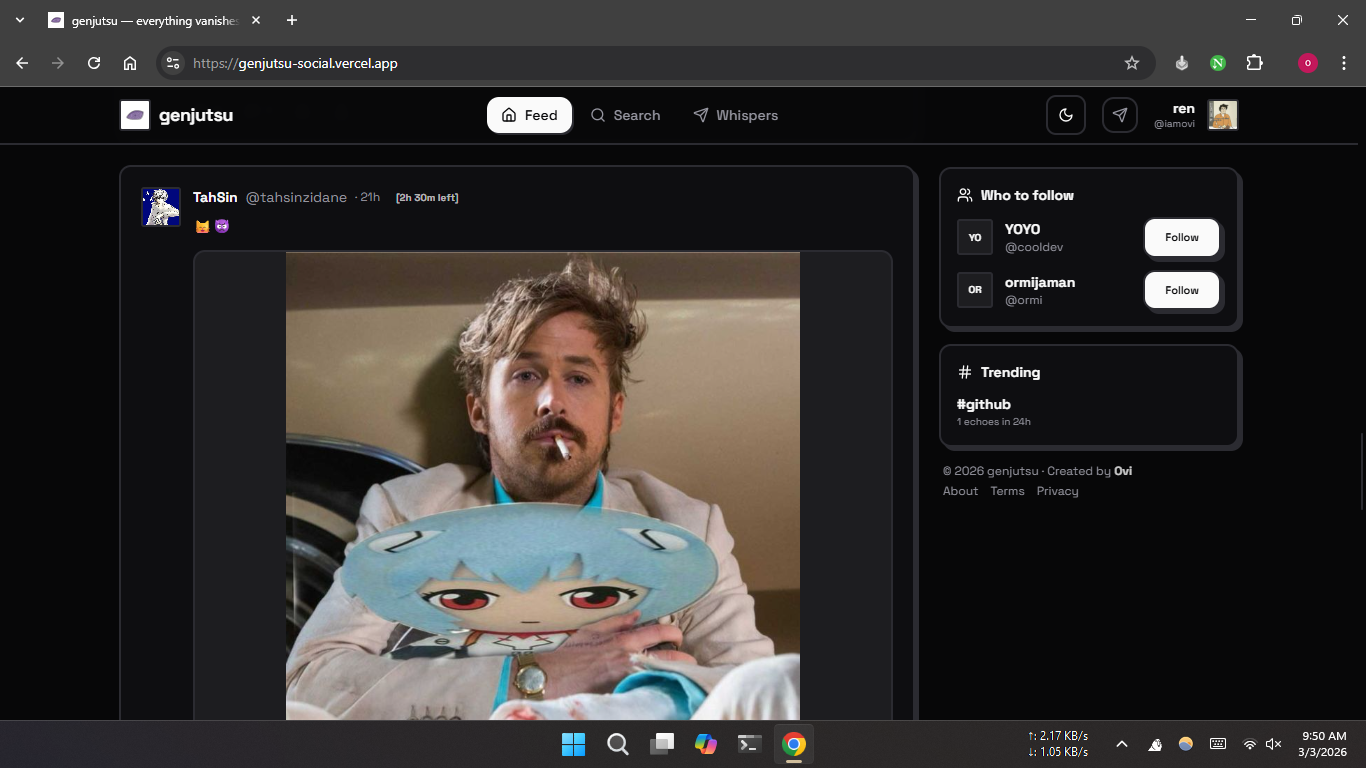The width and height of the screenshot is (1366, 768).
Task: Go forward in browser history
Action: 58,63
